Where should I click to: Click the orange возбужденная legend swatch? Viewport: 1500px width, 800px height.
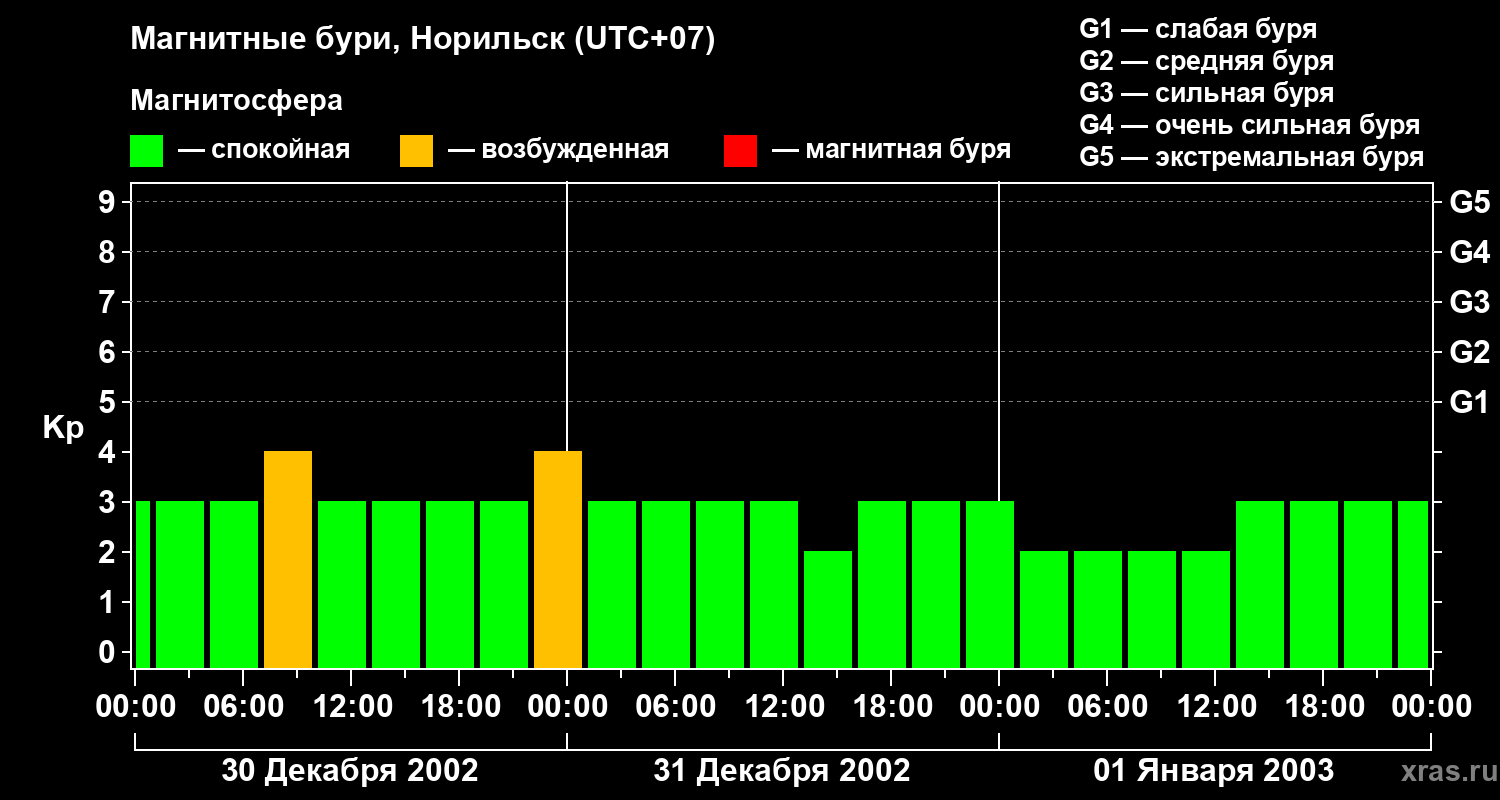pyautogui.click(x=416, y=151)
